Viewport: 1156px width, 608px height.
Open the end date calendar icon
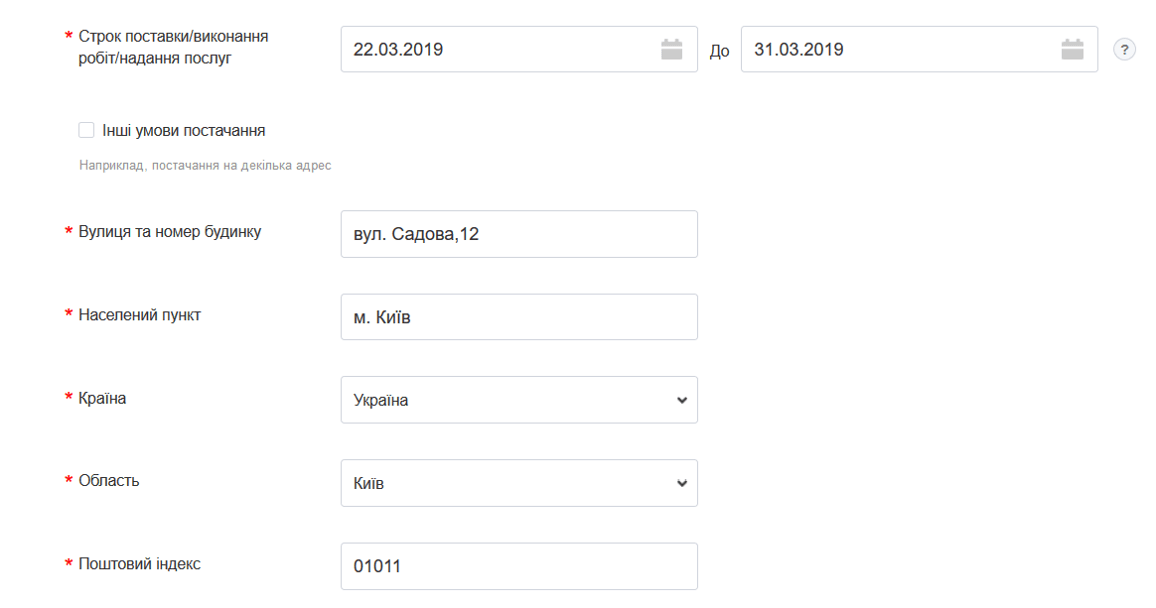point(1072,49)
